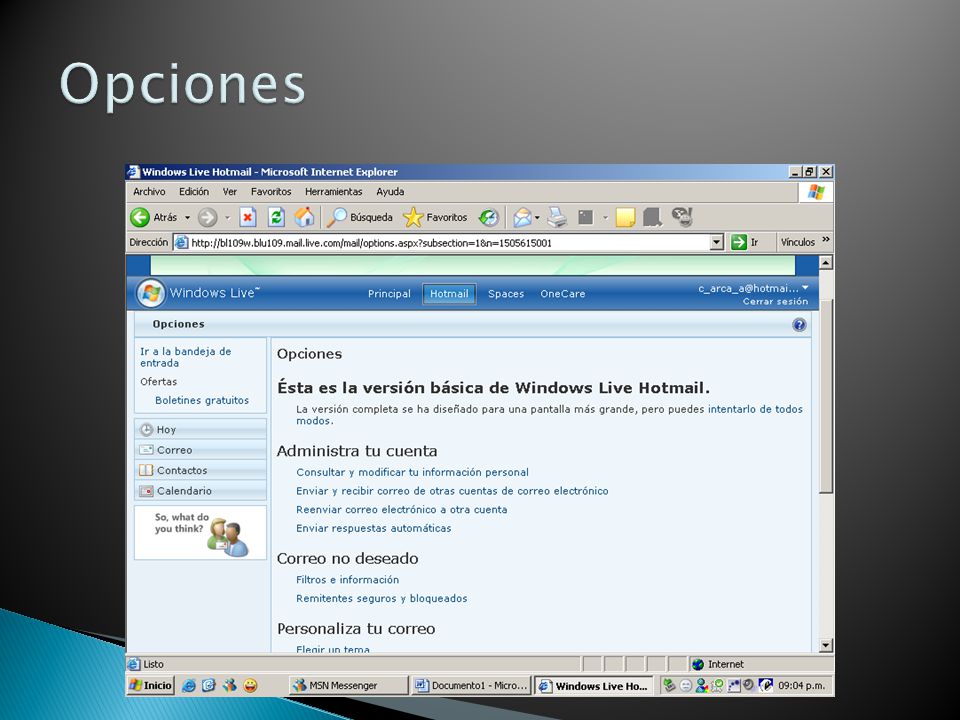This screenshot has height=720, width=960.
Task: Open help with blue question mark icon
Action: 799,324
